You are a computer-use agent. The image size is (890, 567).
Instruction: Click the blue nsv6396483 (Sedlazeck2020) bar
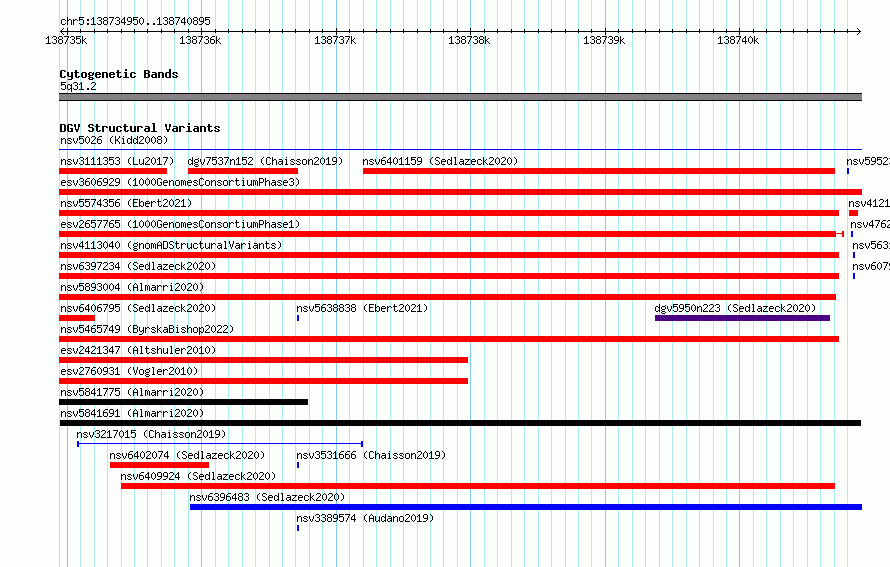point(526,507)
